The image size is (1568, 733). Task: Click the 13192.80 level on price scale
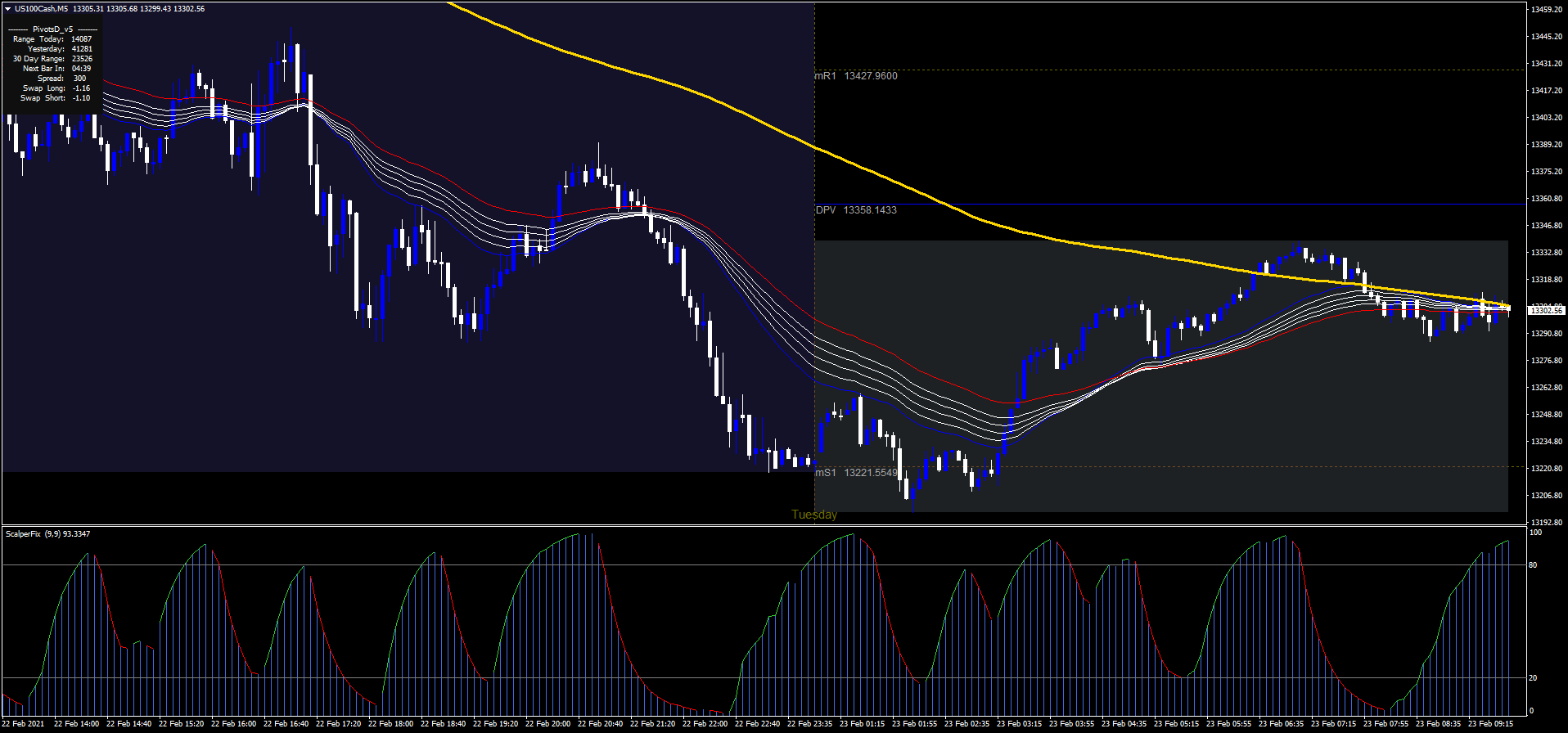point(1546,522)
